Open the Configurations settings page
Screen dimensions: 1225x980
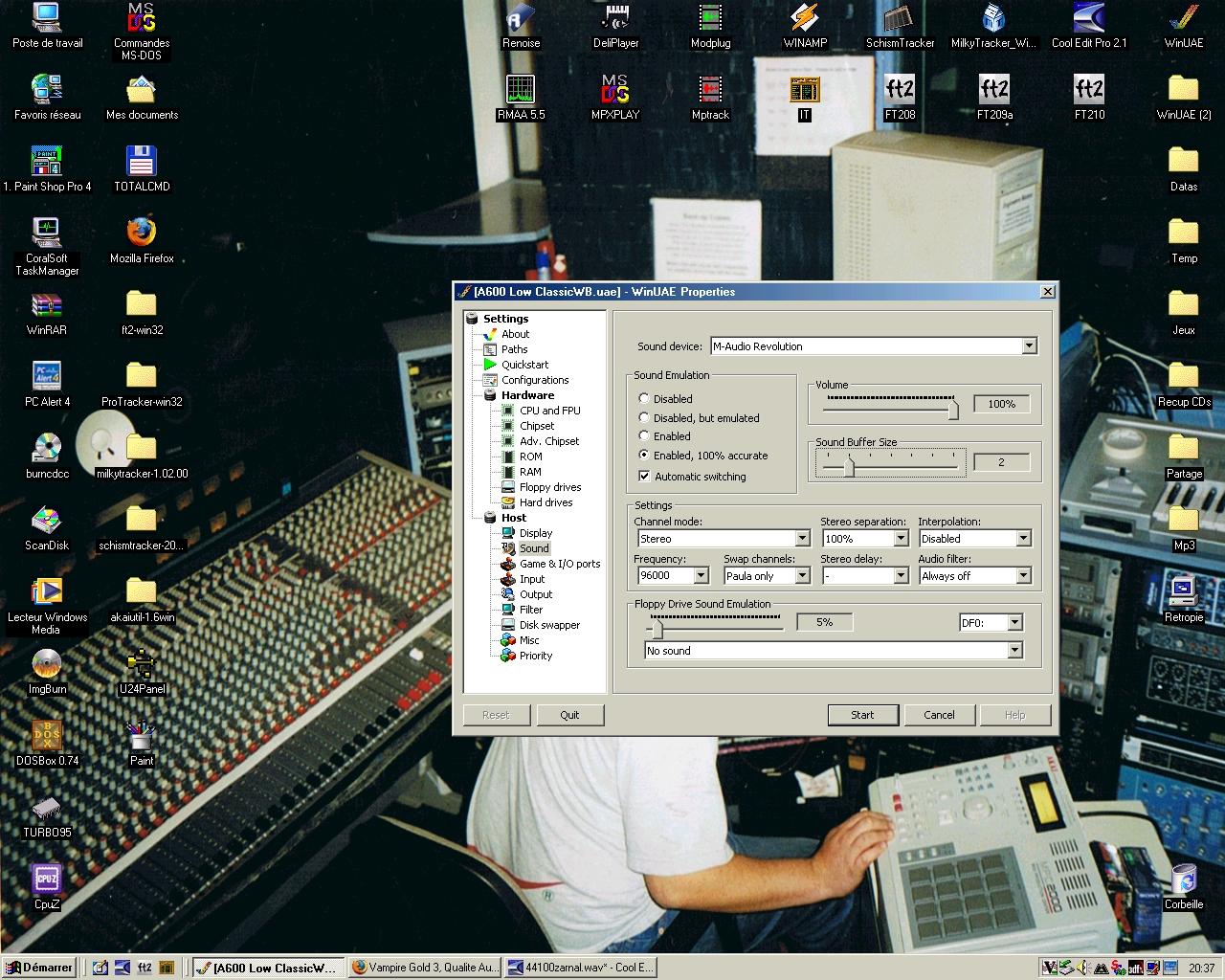535,380
